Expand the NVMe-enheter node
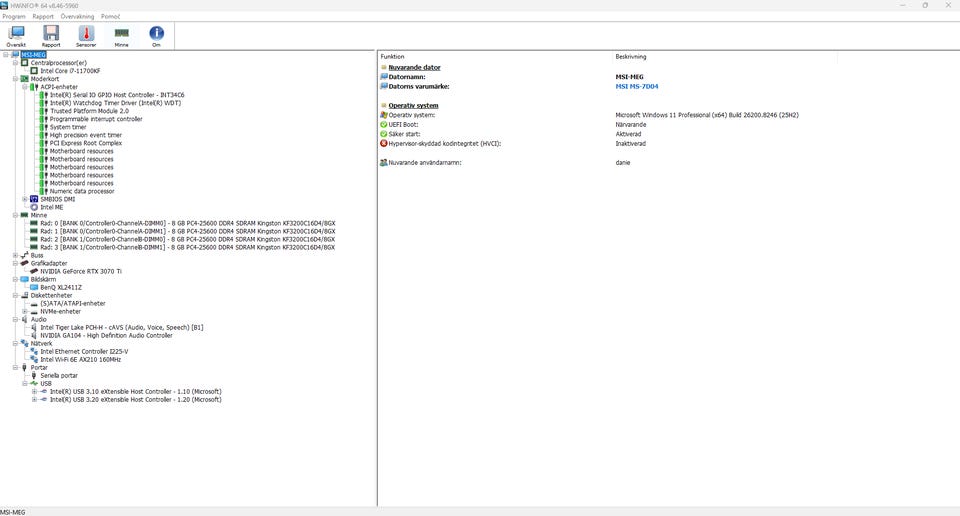Image resolution: width=960 pixels, height=516 pixels. (x=25, y=311)
